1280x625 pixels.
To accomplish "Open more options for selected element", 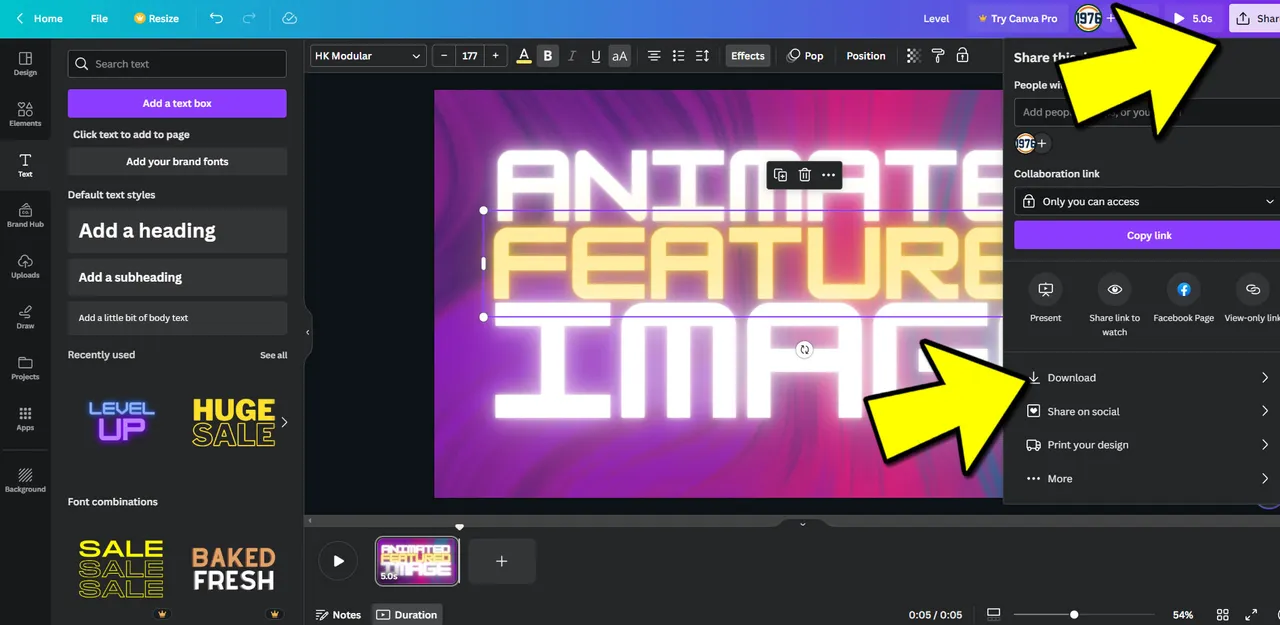I will (828, 175).
